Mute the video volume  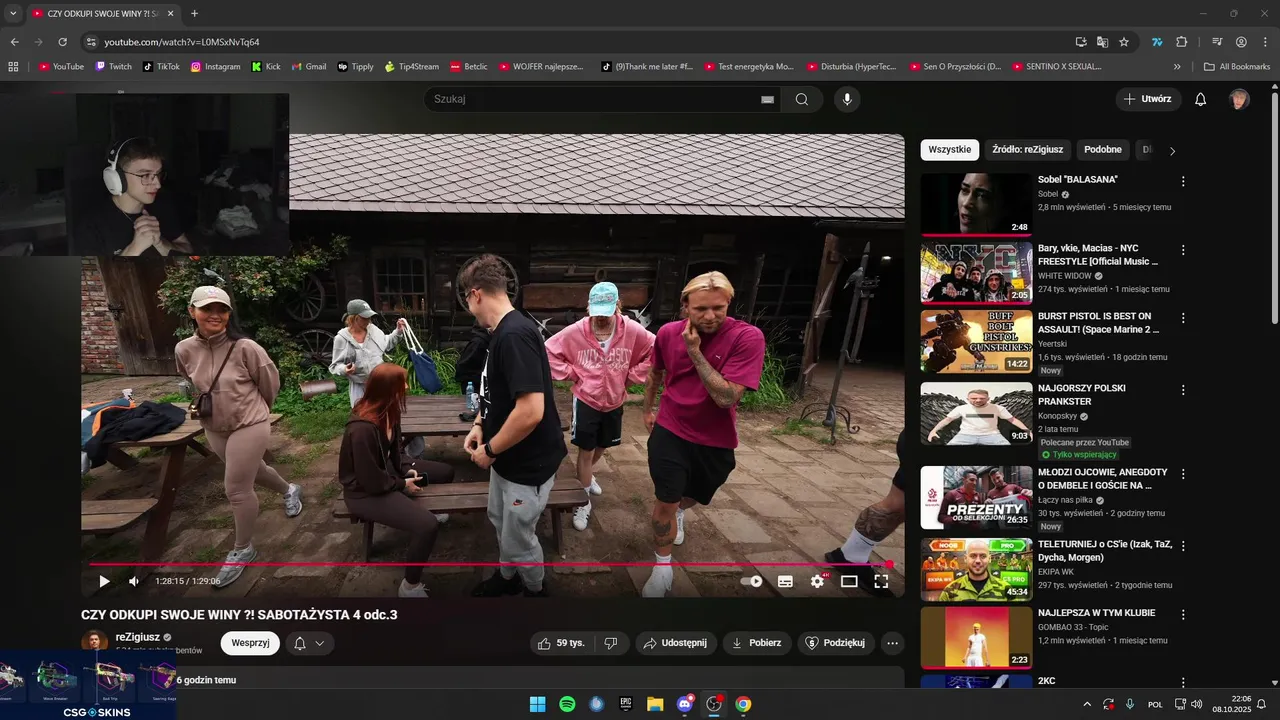134,581
